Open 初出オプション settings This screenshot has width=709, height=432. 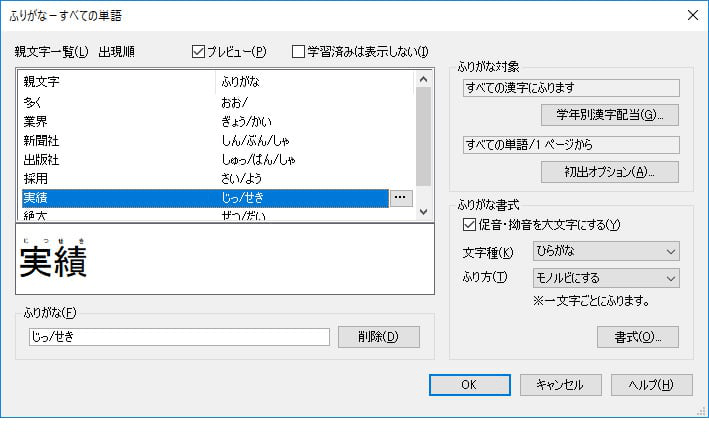[x=609, y=171]
